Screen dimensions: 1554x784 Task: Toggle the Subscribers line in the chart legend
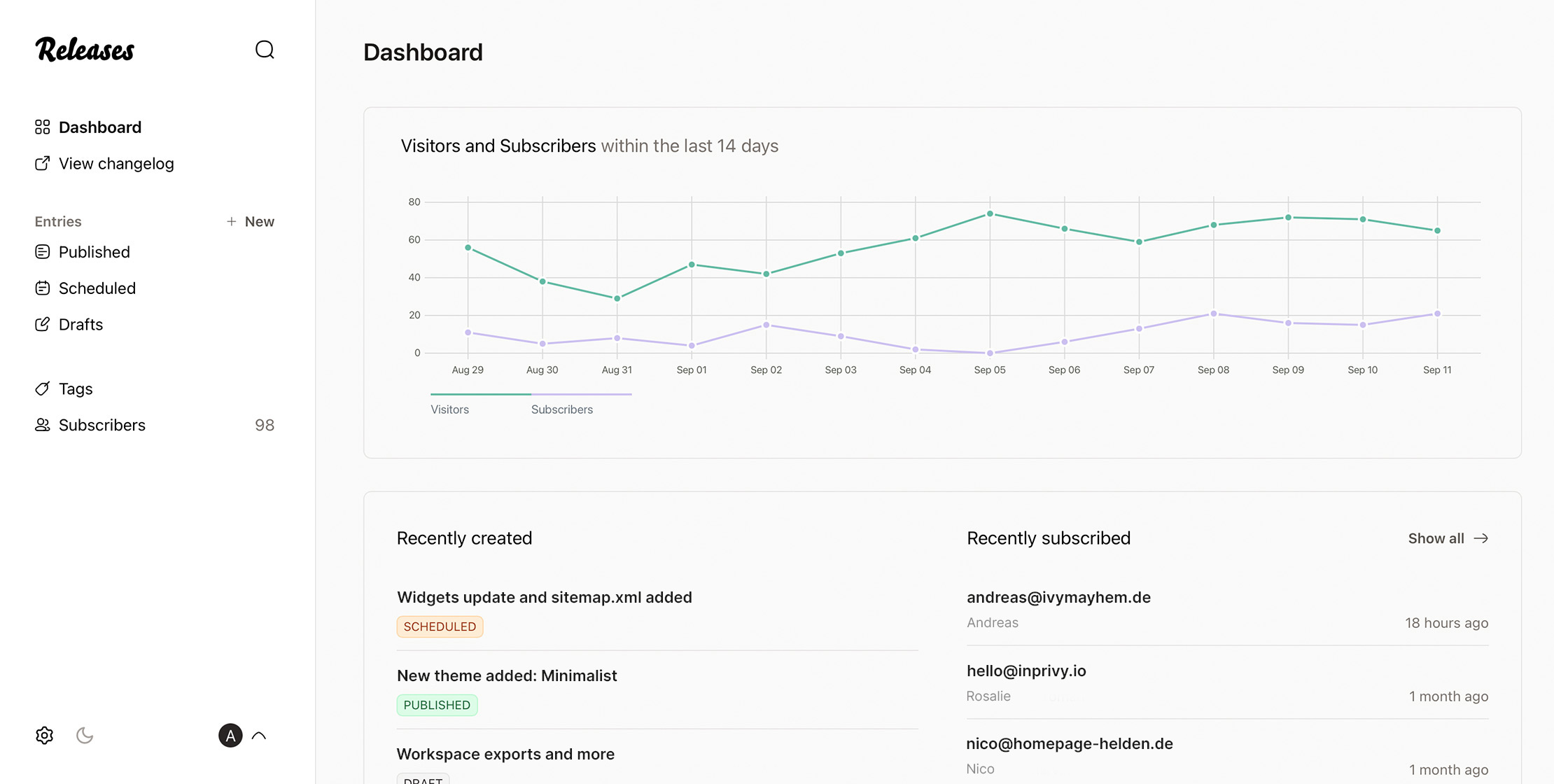click(562, 409)
